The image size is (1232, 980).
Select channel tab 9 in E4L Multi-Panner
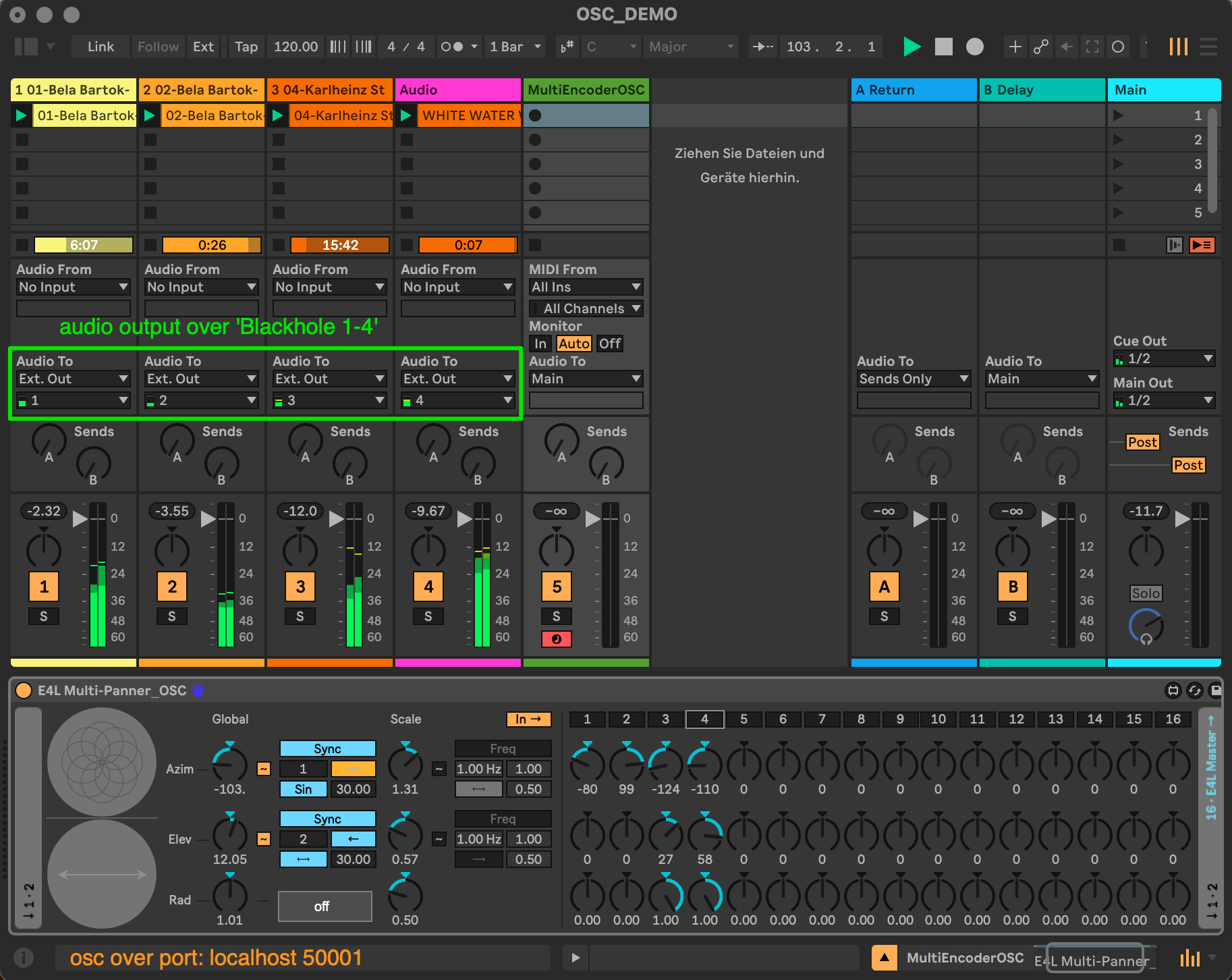pos(899,719)
